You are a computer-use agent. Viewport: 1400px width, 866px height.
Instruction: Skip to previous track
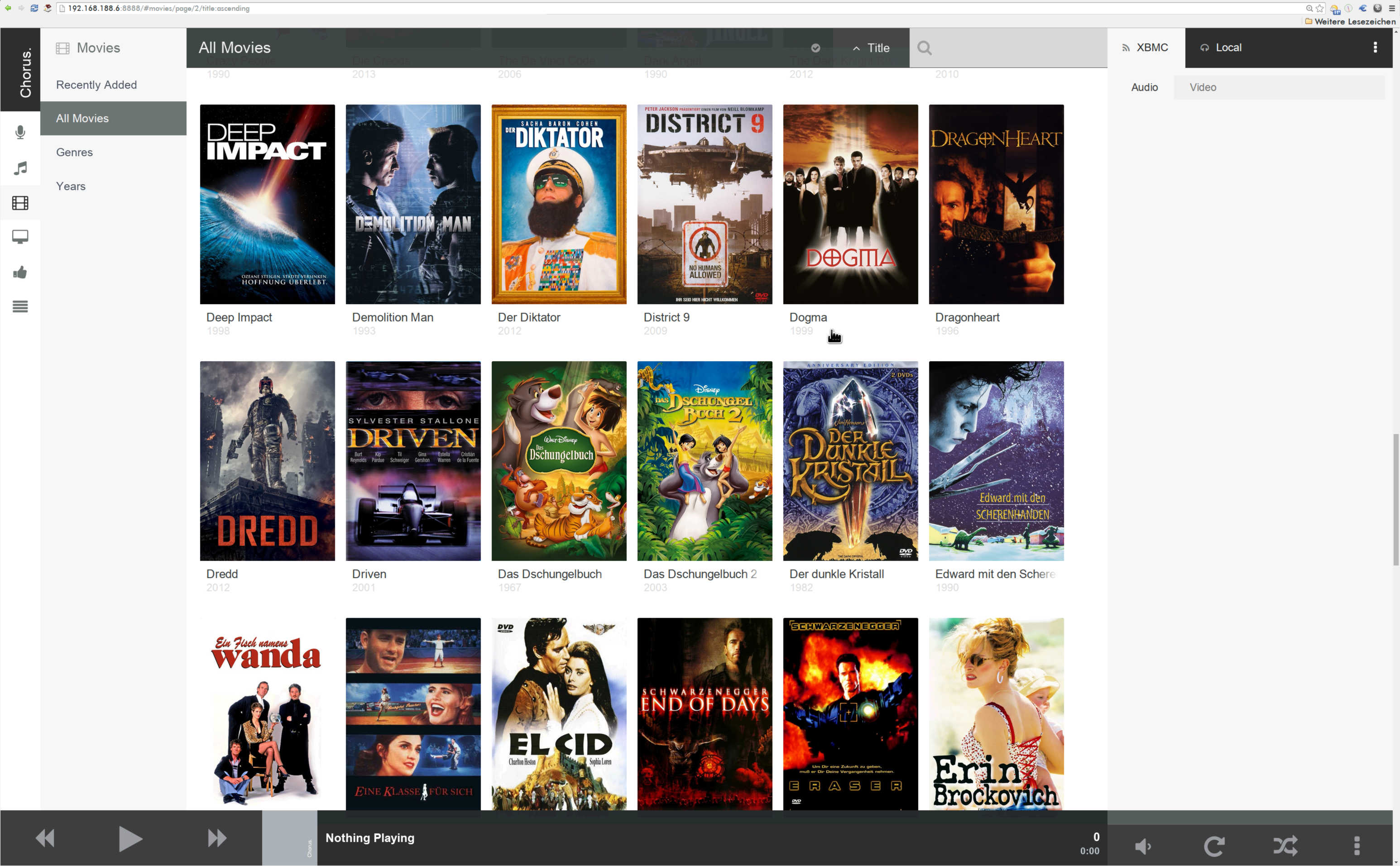[x=45, y=838]
